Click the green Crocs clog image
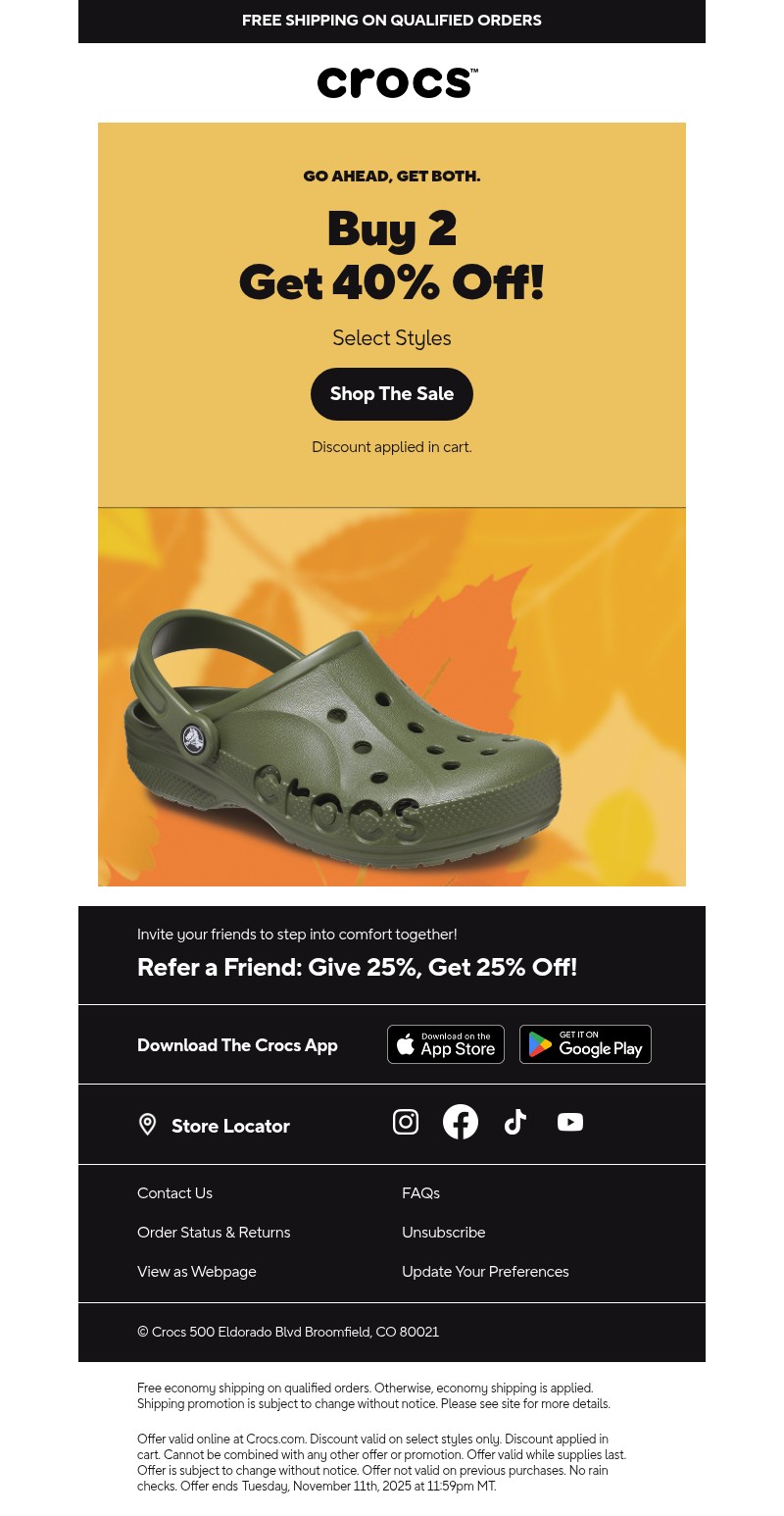Screen dimensions: 784x1516 [392, 697]
